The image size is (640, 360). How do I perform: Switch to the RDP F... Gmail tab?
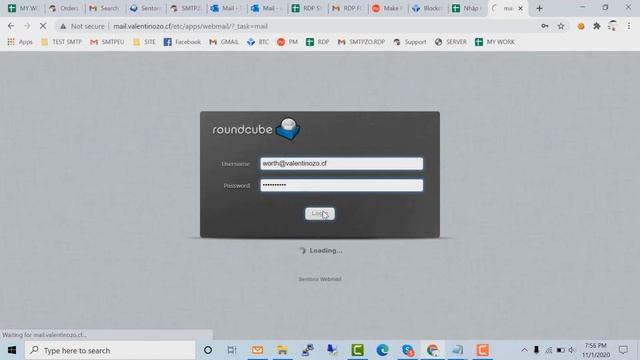[x=347, y=8]
